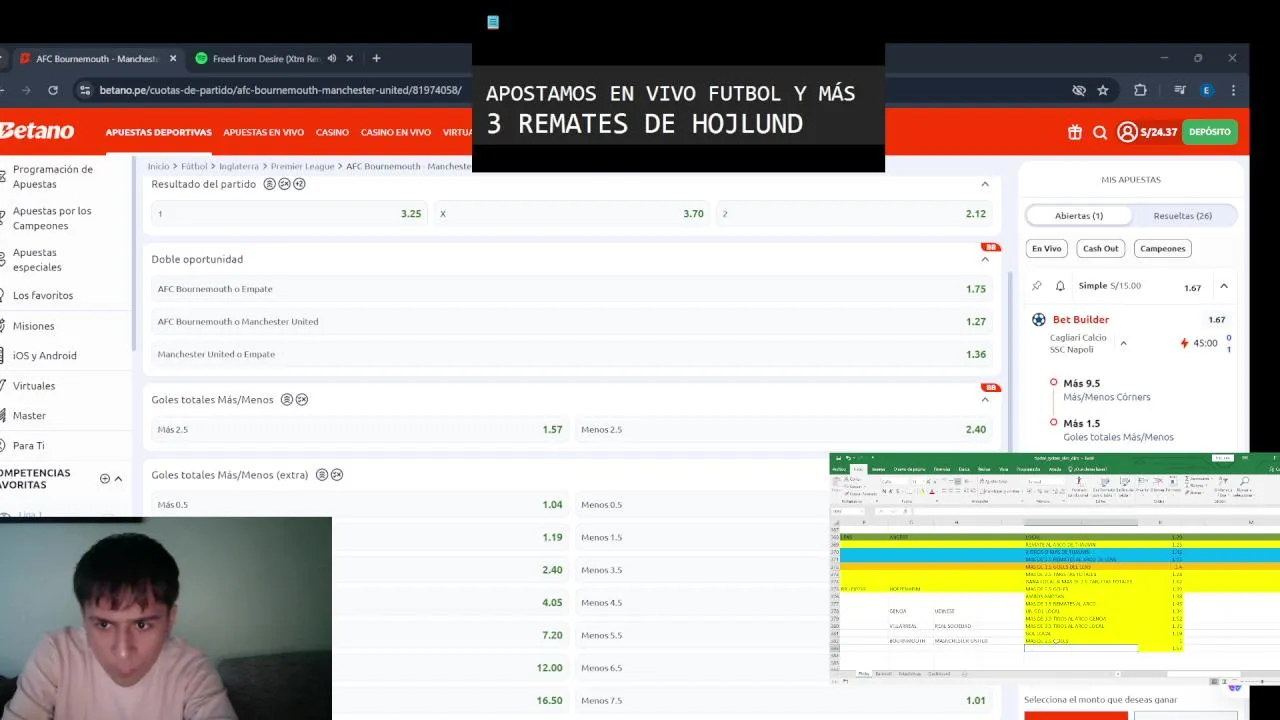Open the gift promotions icon

pos(1075,132)
